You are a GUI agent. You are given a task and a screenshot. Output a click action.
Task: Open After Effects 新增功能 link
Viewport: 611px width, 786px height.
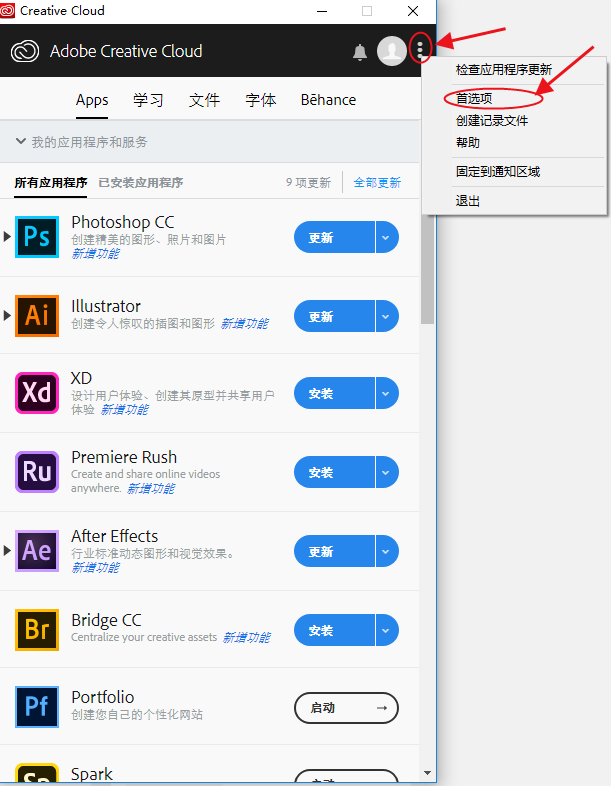95,568
